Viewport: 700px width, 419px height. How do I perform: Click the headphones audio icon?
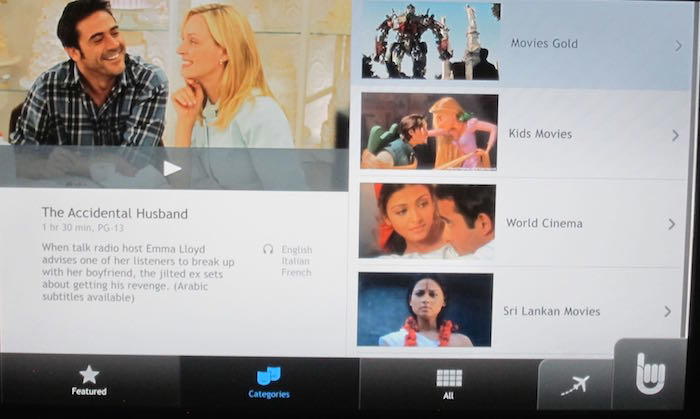pos(268,249)
